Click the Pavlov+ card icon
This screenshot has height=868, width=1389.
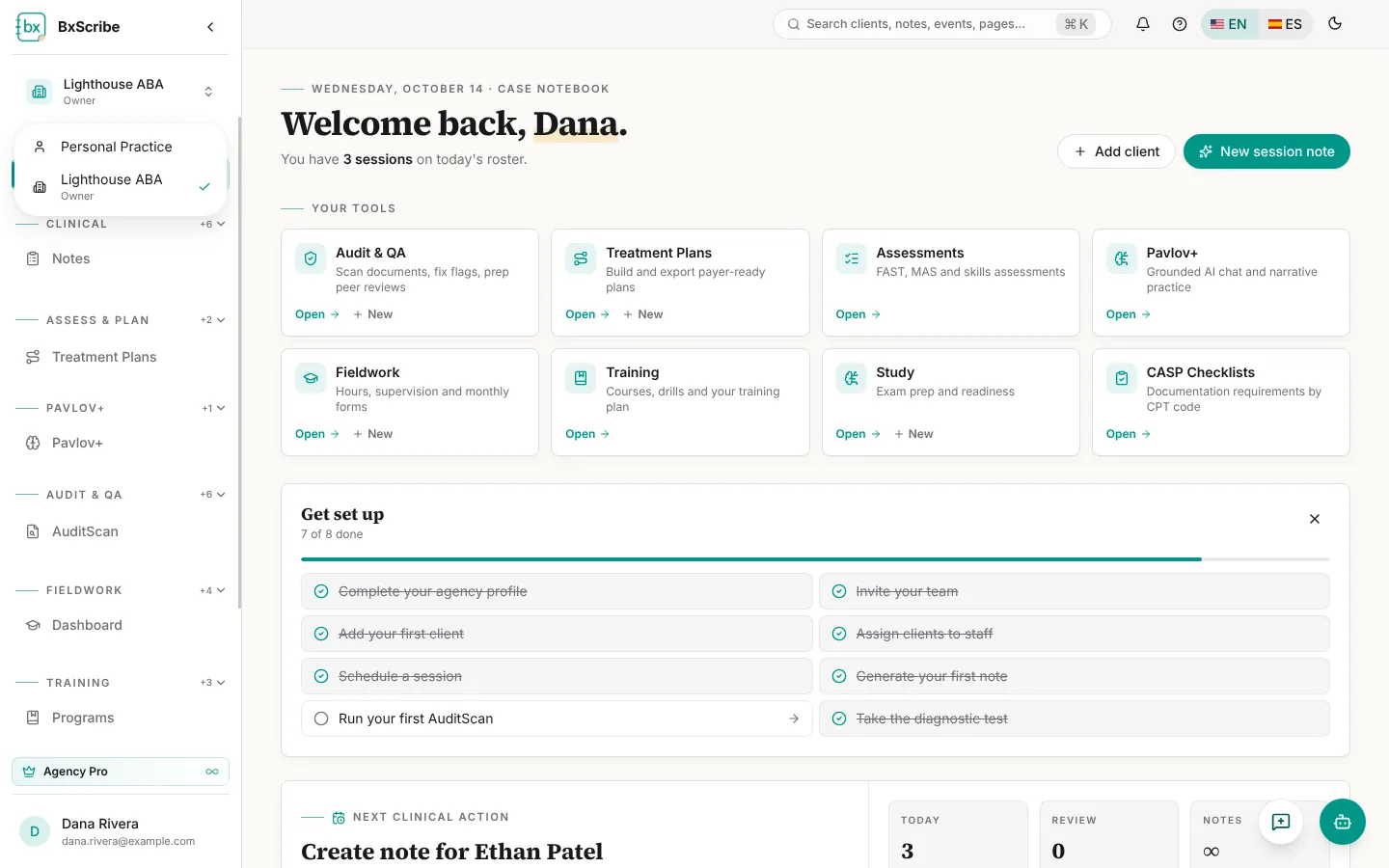pyautogui.click(x=1122, y=258)
